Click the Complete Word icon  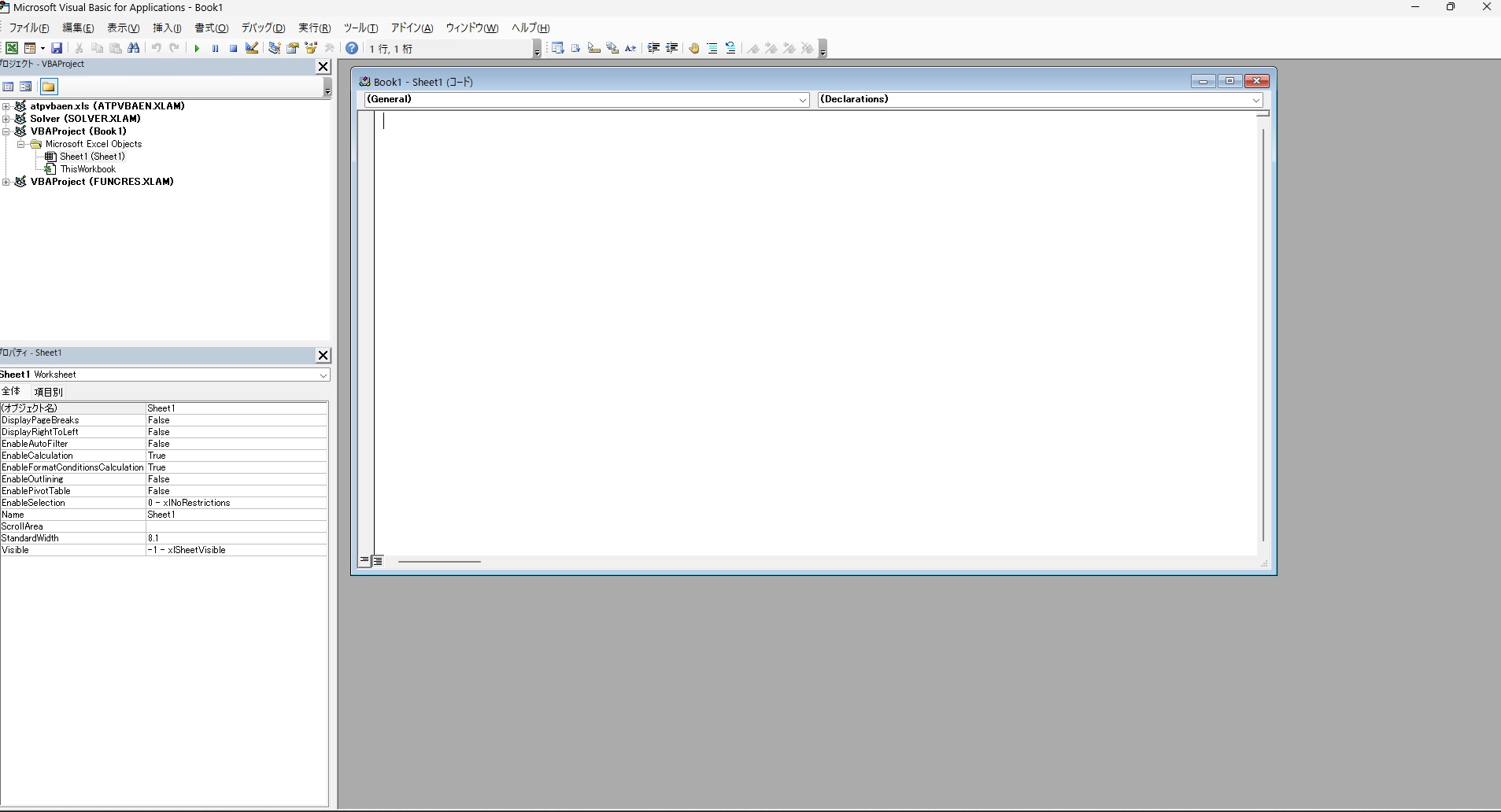[x=630, y=48]
